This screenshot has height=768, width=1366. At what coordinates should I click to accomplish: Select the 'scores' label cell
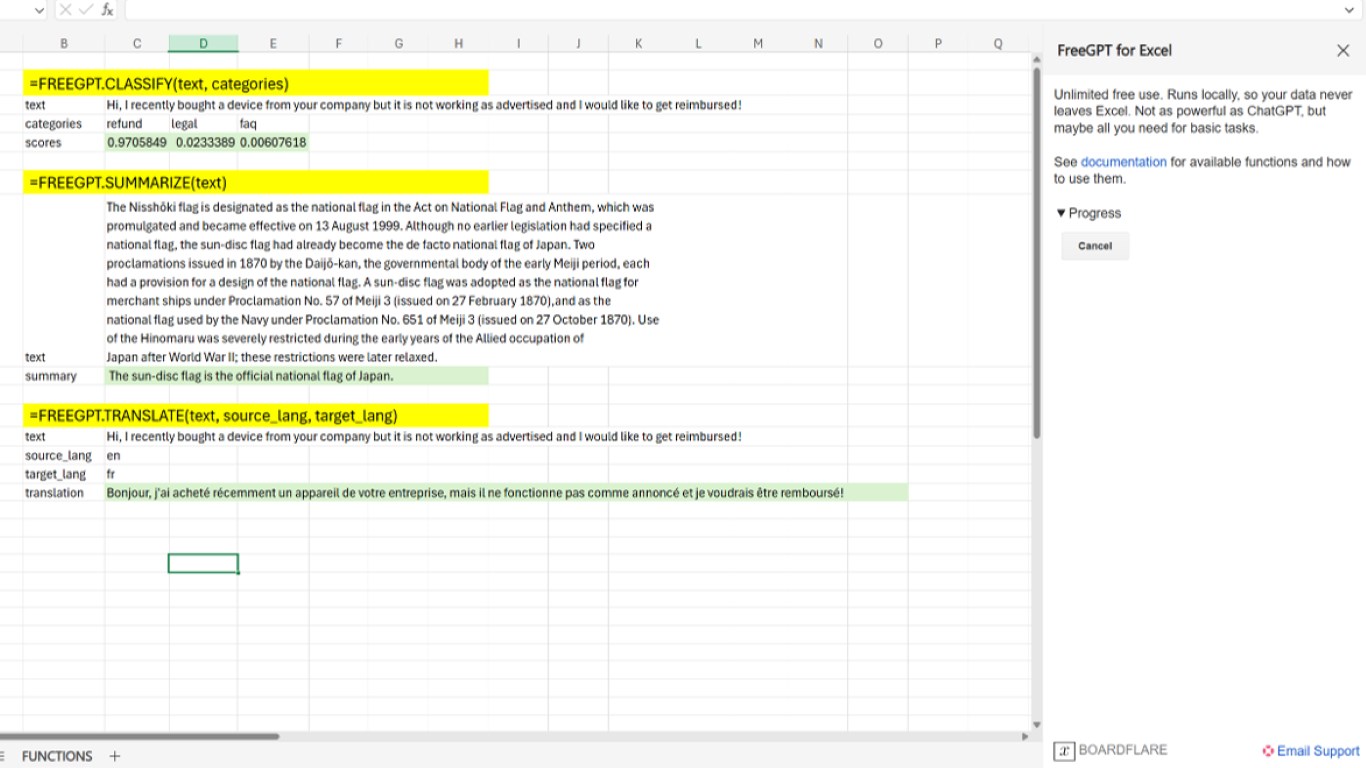[64, 143]
